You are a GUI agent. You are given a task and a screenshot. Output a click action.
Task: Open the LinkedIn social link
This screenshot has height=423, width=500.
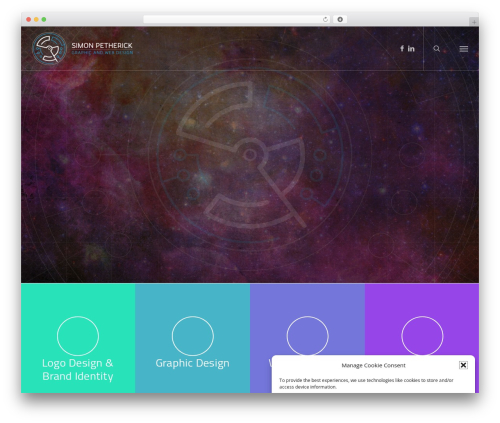click(411, 49)
